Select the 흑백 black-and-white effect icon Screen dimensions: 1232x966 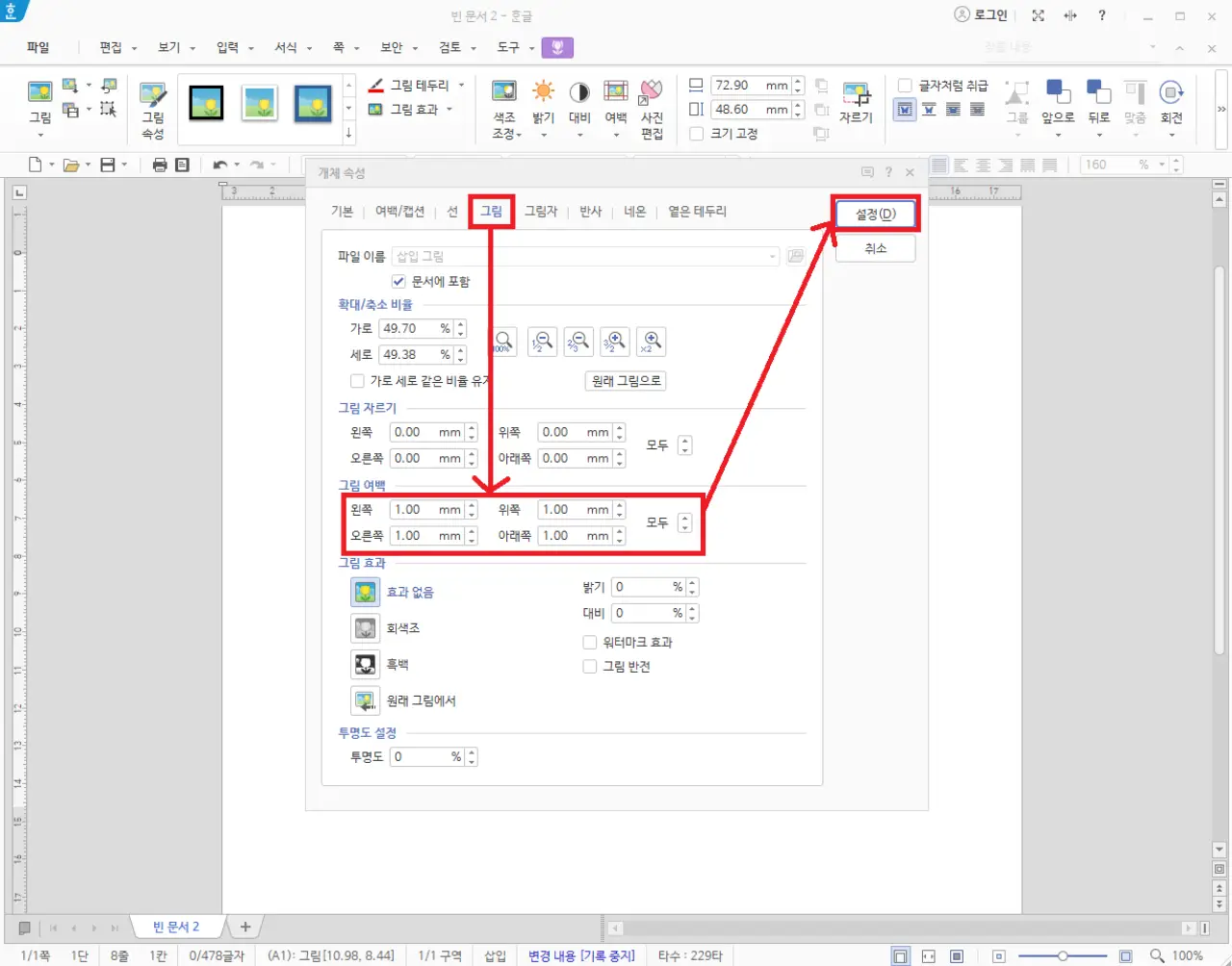(x=365, y=665)
